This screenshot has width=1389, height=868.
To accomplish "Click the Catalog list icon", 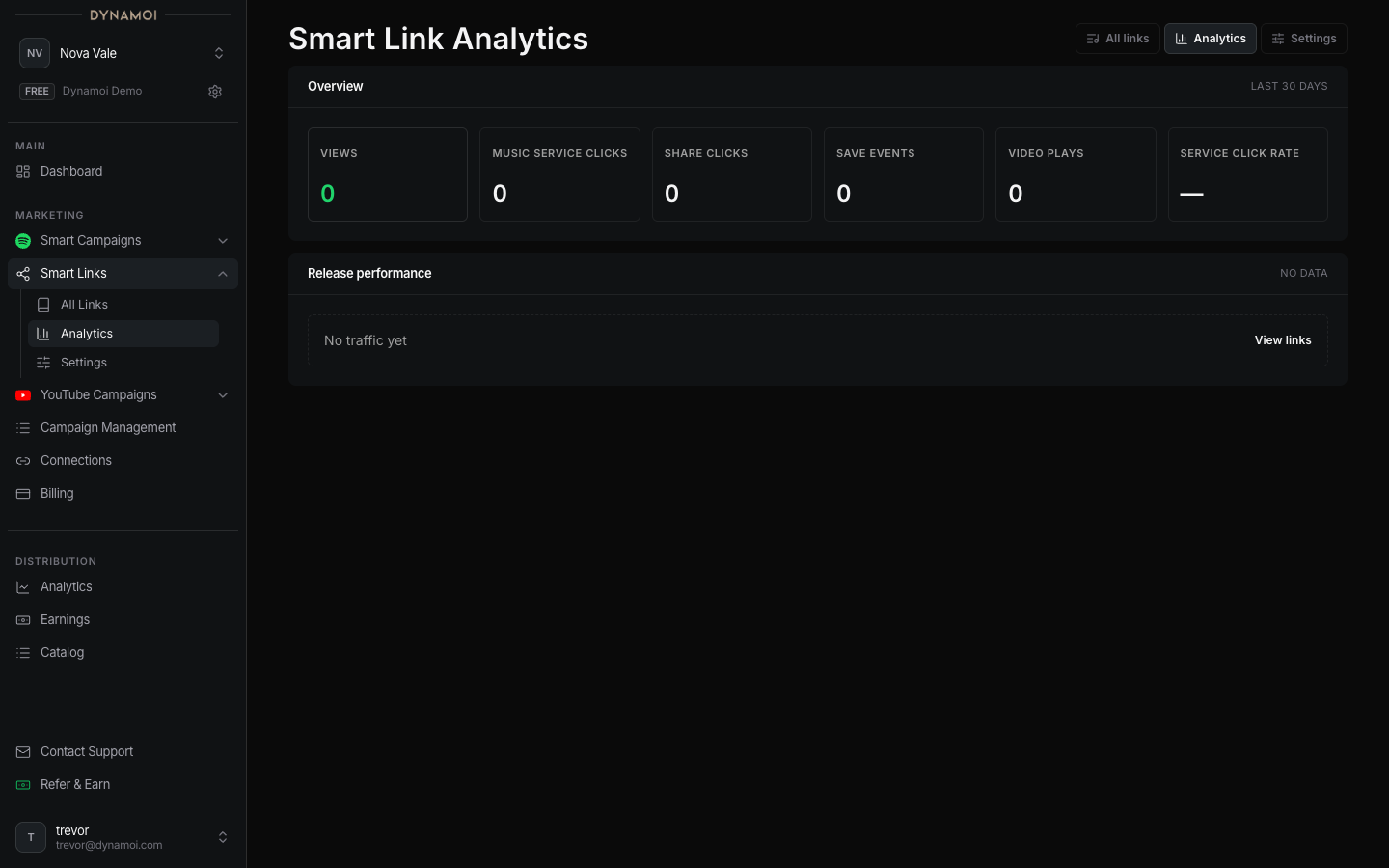I will tap(23, 653).
